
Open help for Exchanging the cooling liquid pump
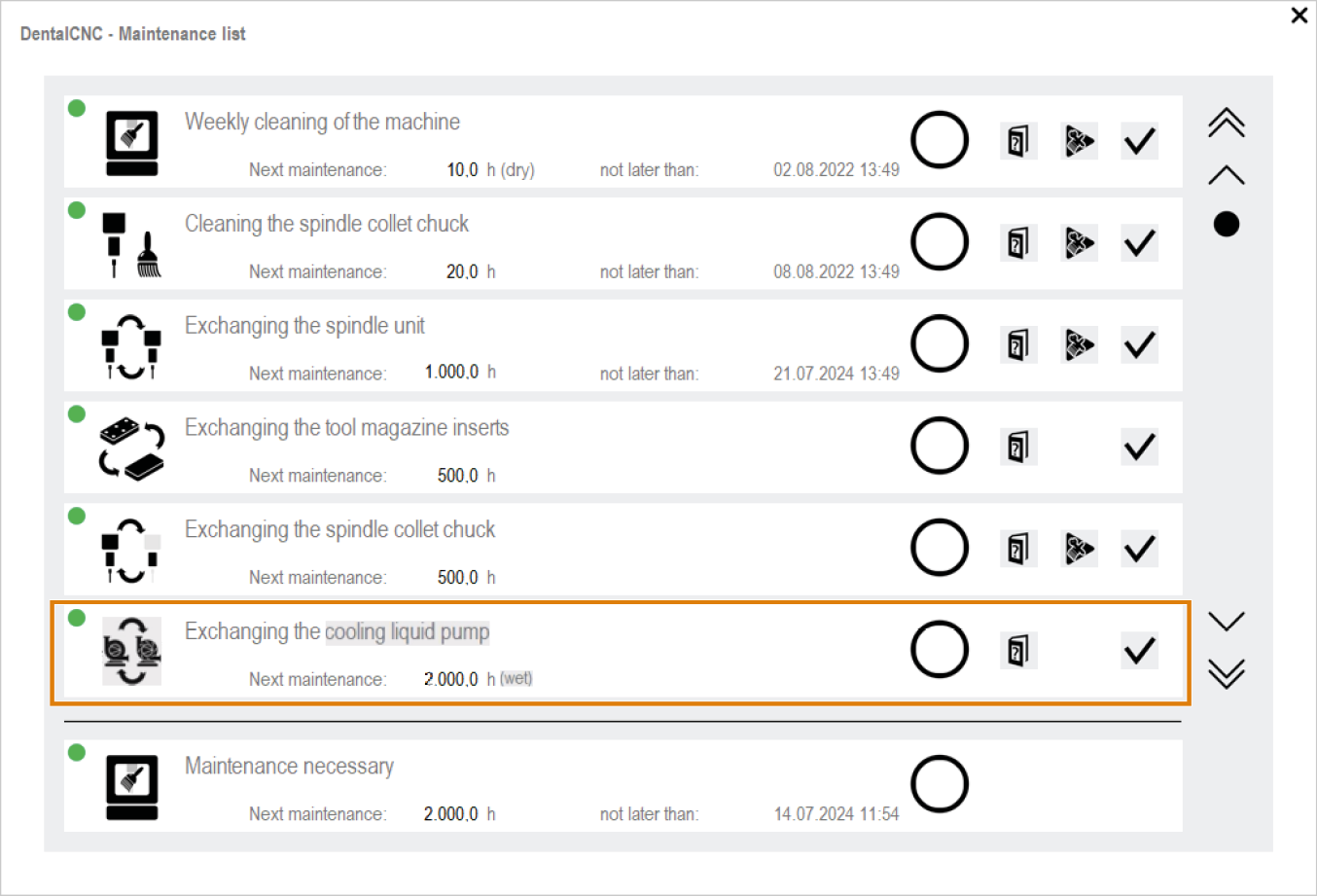click(x=1017, y=651)
